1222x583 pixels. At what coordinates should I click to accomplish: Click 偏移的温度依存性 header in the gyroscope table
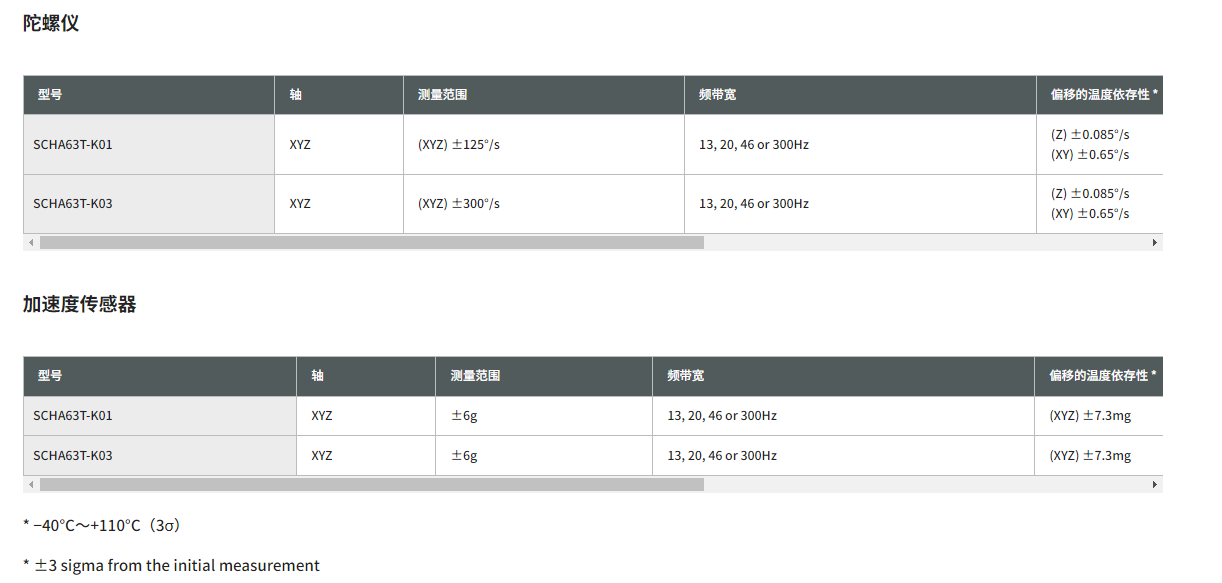(x=1099, y=95)
